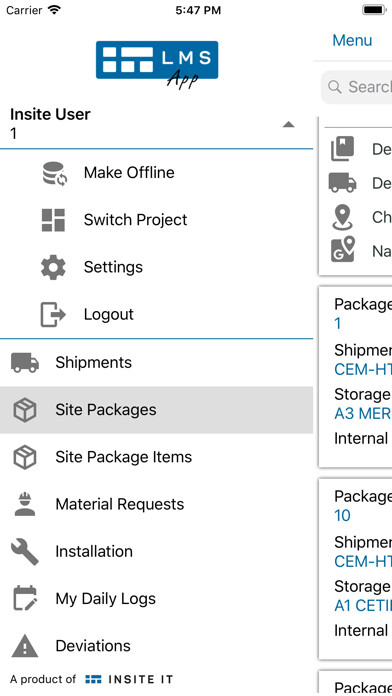The width and height of the screenshot is (392, 696).
Task: Select Logout
Action: (x=156, y=314)
